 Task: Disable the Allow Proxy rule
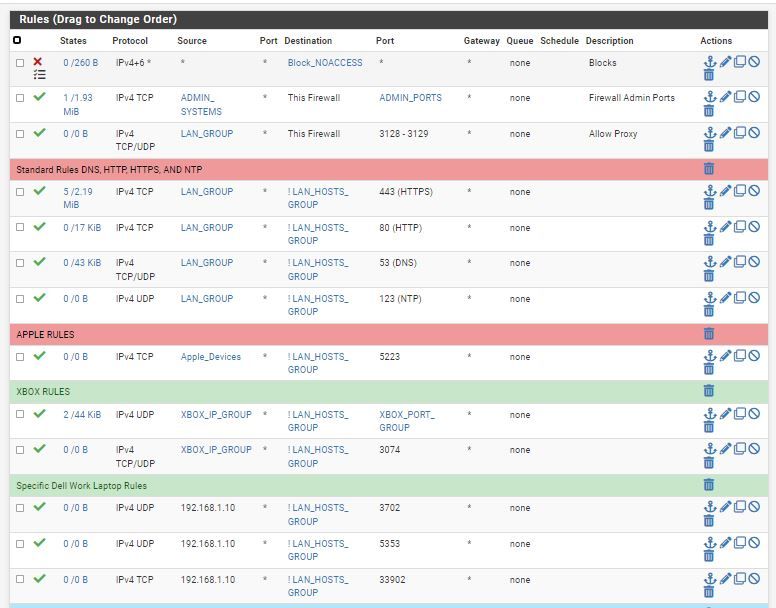(754, 132)
